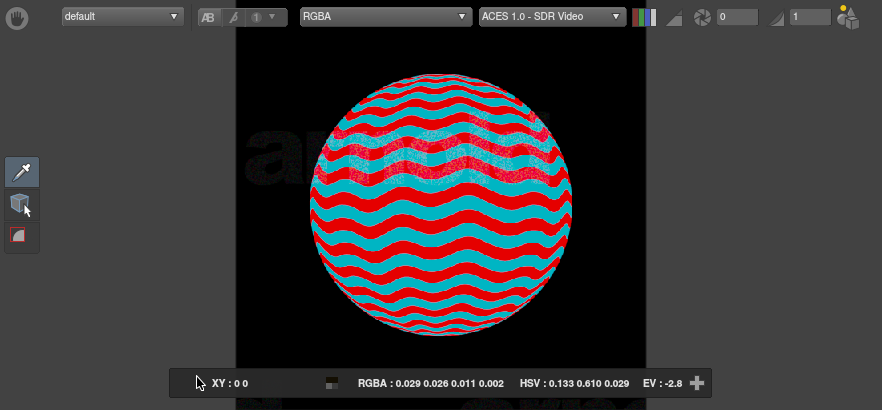The image size is (882, 410).
Task: Activate the cube object selection tool
Action: 21,204
